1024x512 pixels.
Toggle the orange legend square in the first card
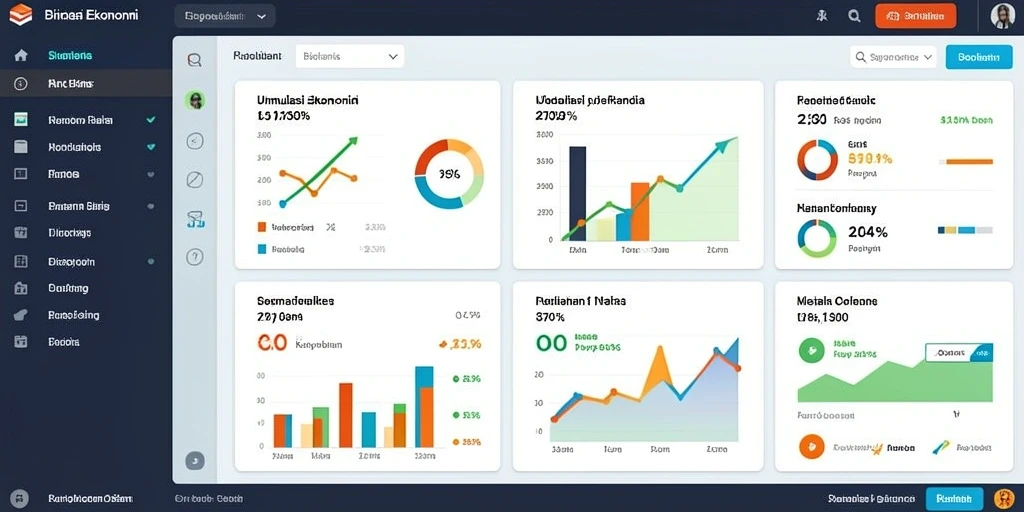pos(262,227)
